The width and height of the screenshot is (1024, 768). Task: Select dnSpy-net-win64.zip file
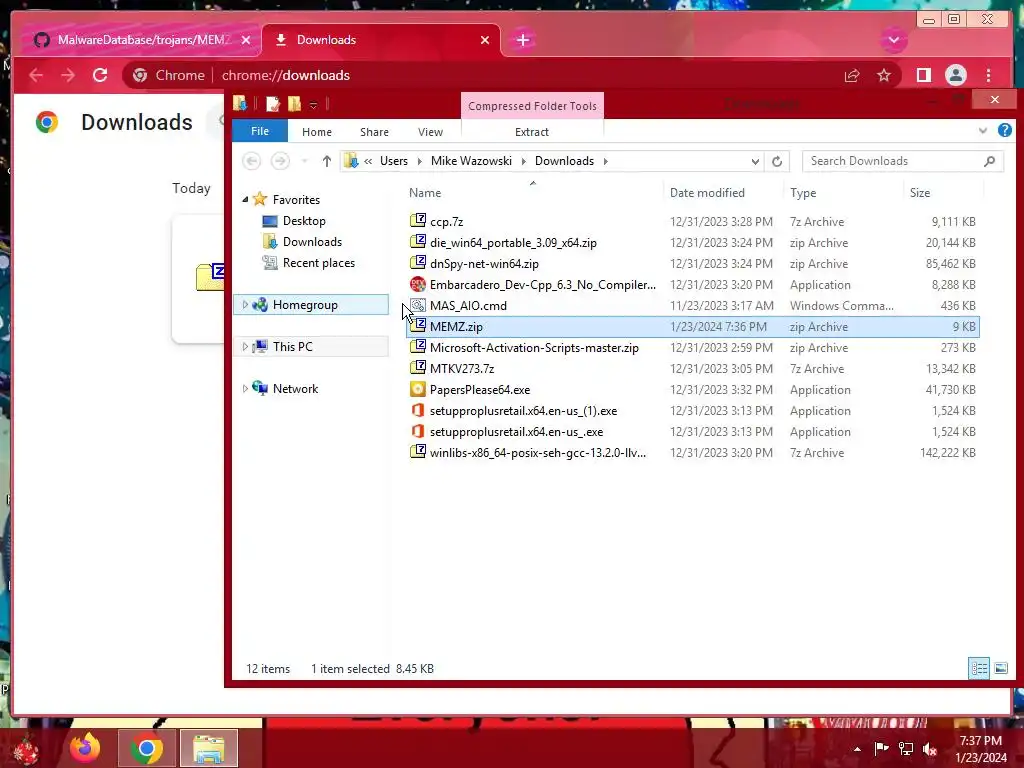coord(484,264)
